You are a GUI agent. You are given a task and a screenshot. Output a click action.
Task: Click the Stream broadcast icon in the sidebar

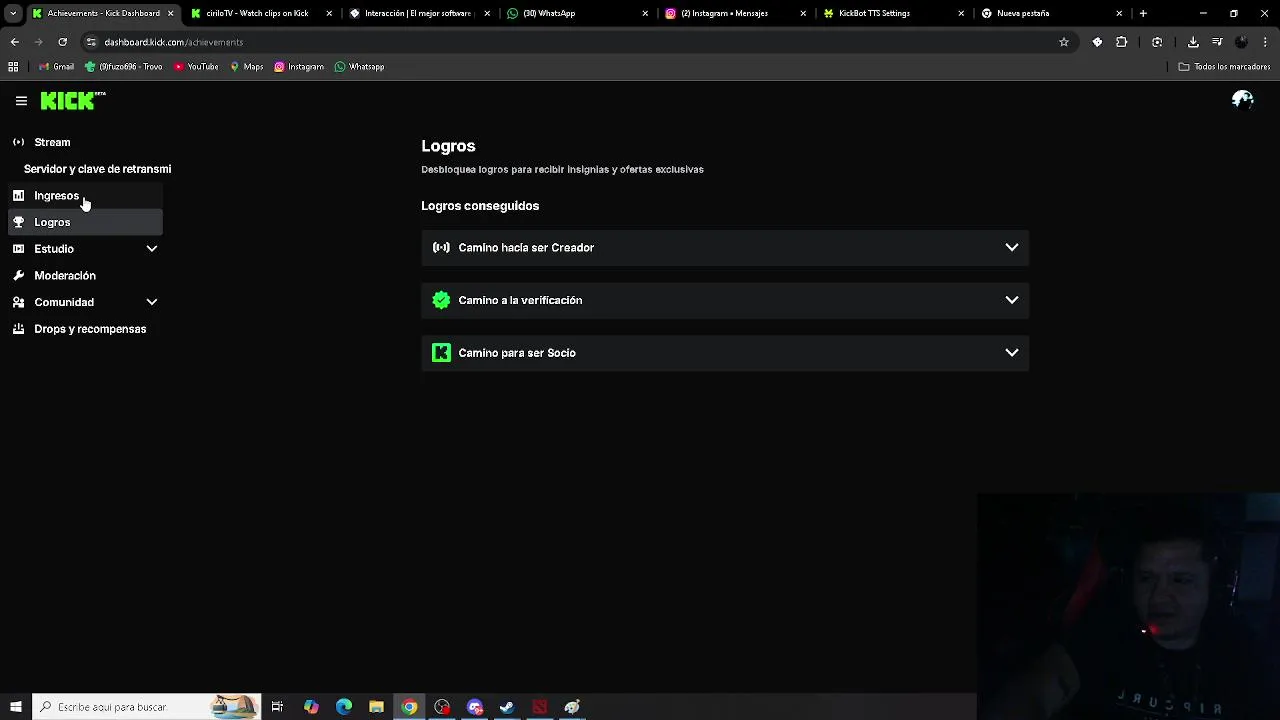click(x=18, y=142)
